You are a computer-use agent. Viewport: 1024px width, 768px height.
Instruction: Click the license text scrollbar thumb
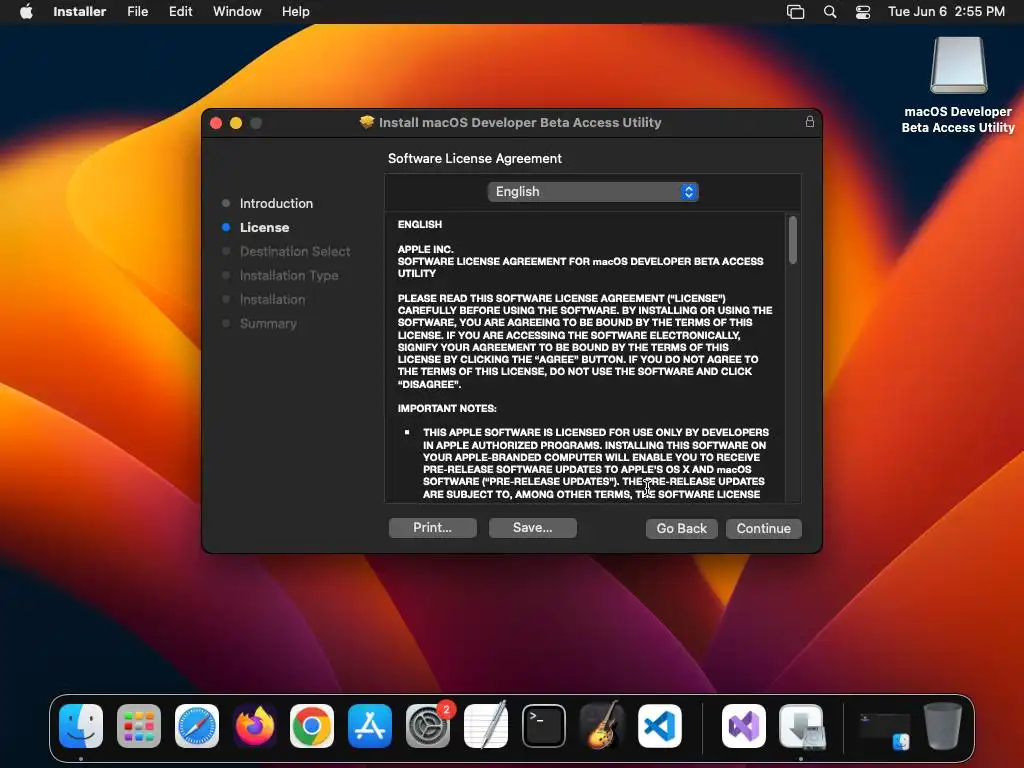coord(793,240)
